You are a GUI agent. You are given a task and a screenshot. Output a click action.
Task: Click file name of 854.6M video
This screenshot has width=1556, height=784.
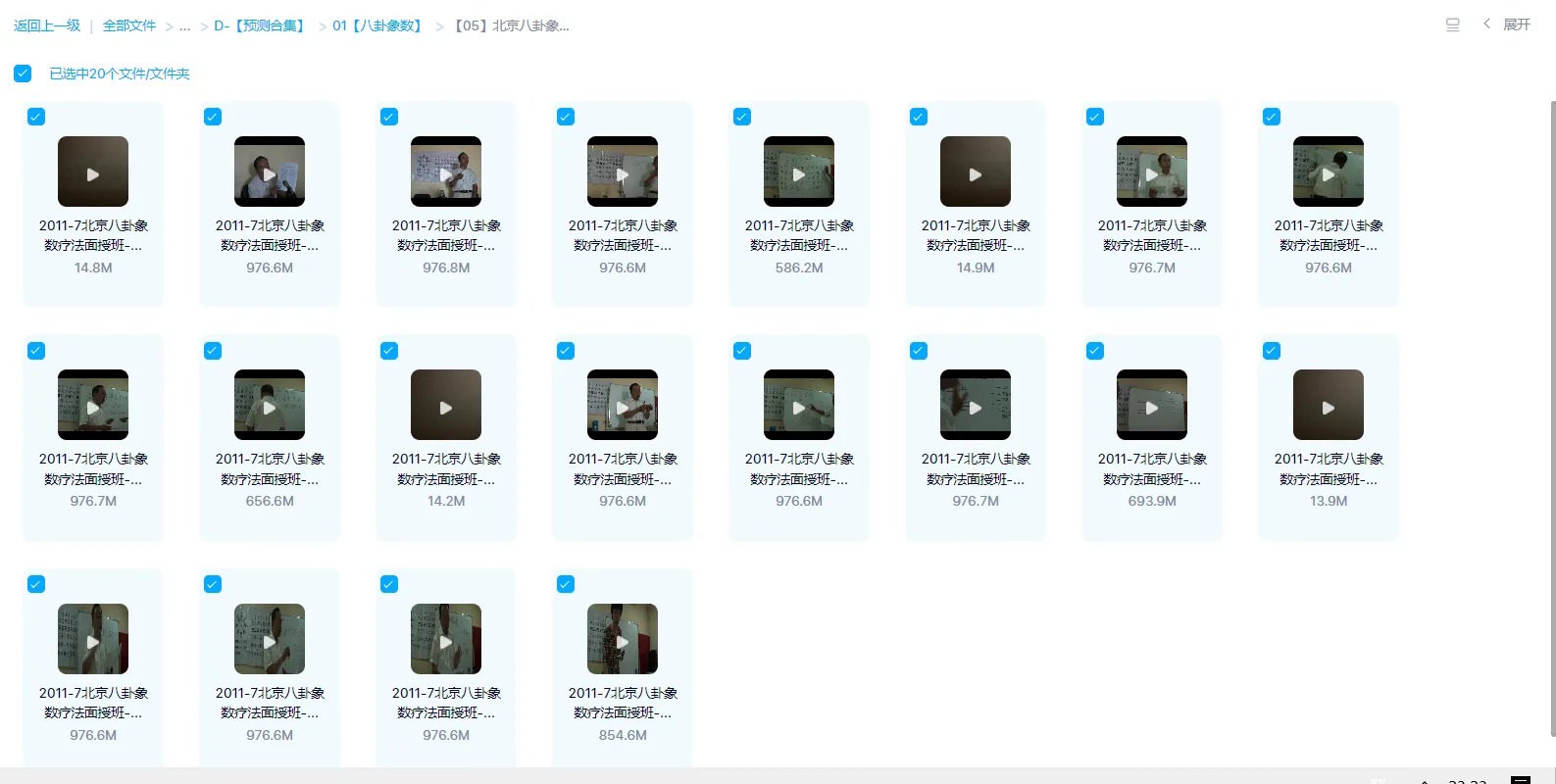(x=623, y=703)
